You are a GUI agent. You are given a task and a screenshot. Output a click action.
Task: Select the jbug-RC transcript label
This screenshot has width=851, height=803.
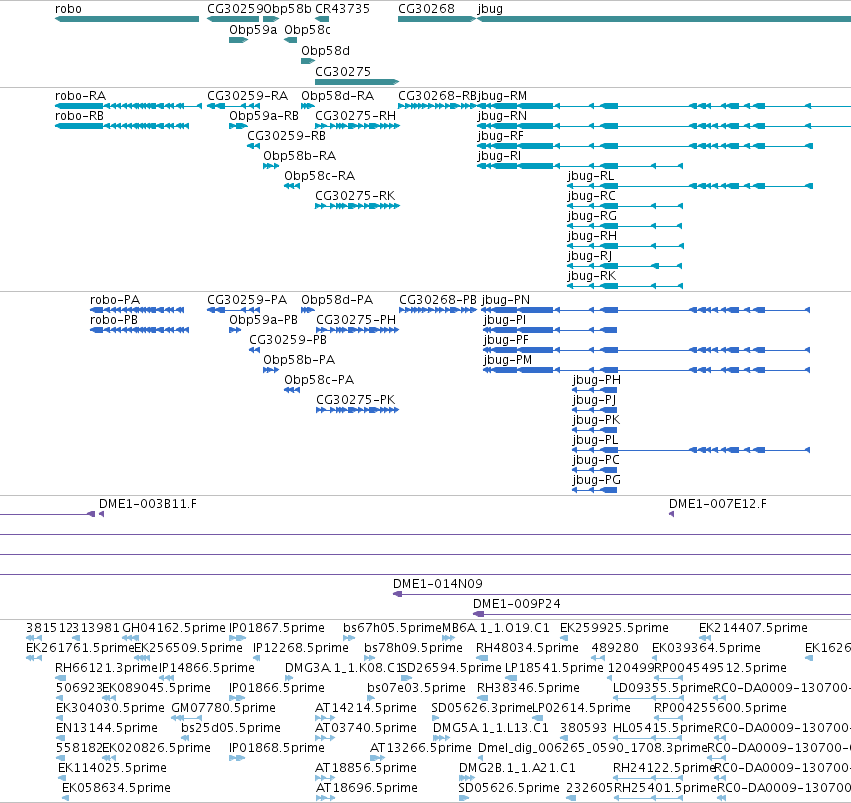[x=592, y=196]
